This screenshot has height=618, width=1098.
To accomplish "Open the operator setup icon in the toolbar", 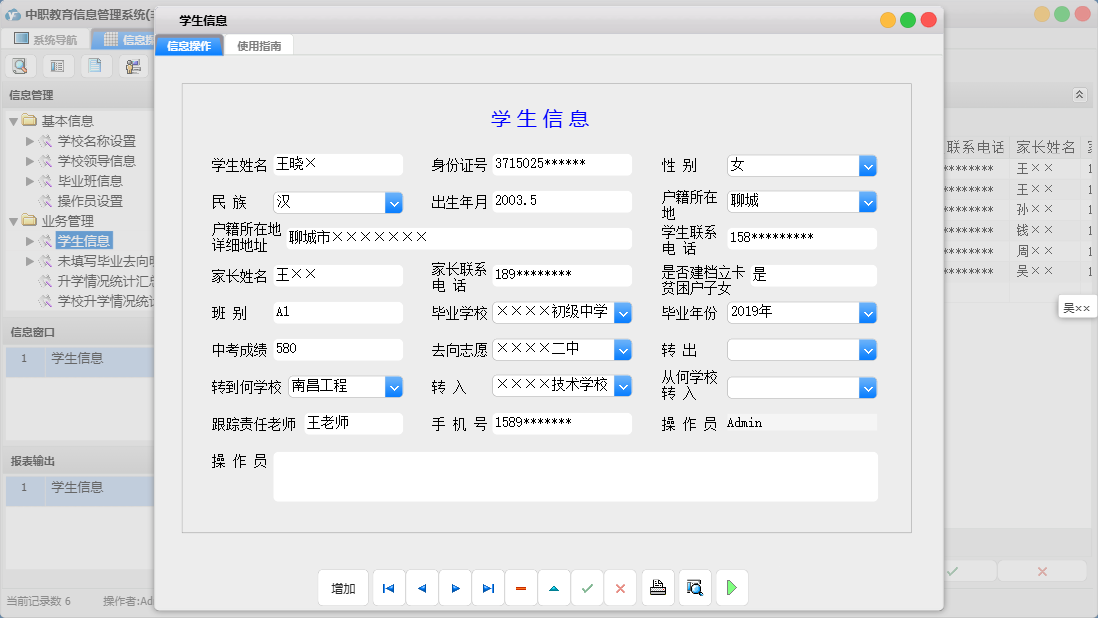I will pos(131,65).
